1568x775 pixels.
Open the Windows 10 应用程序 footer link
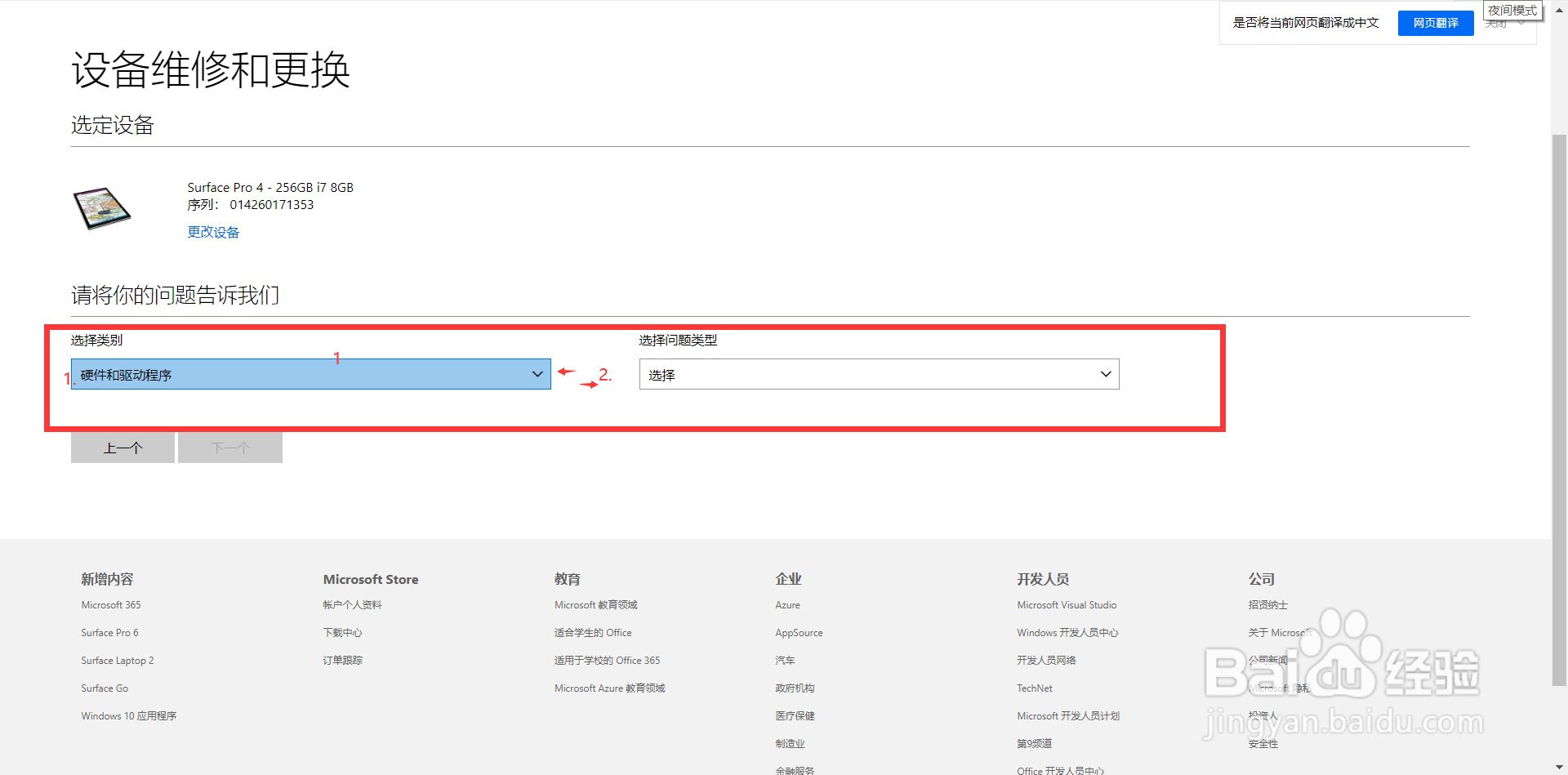pyautogui.click(x=129, y=716)
